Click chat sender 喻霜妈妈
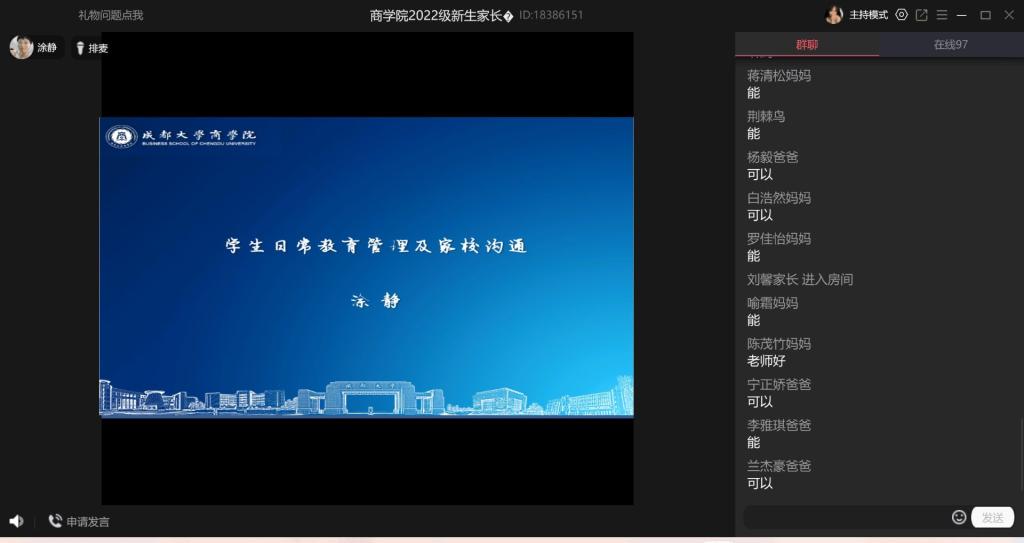The image size is (1024, 543). [x=773, y=303]
